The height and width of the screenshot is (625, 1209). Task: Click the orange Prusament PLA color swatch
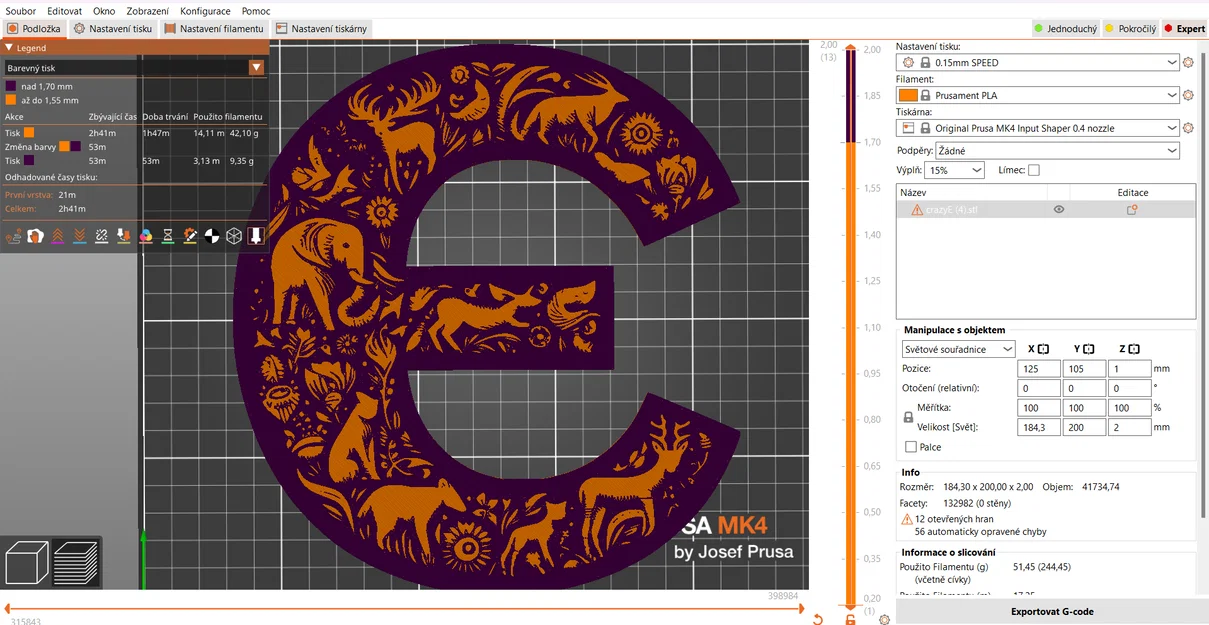(908, 96)
